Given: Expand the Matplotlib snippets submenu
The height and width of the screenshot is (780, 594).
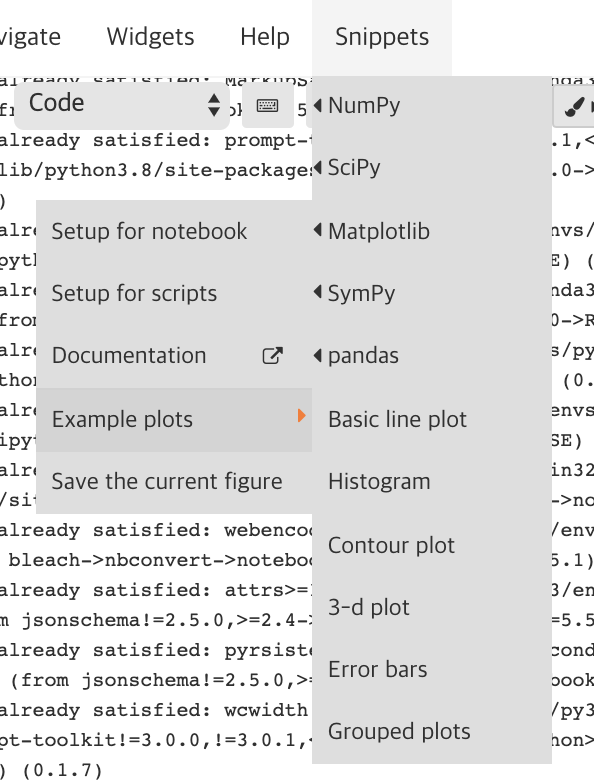Looking at the screenshot, I should [x=432, y=231].
